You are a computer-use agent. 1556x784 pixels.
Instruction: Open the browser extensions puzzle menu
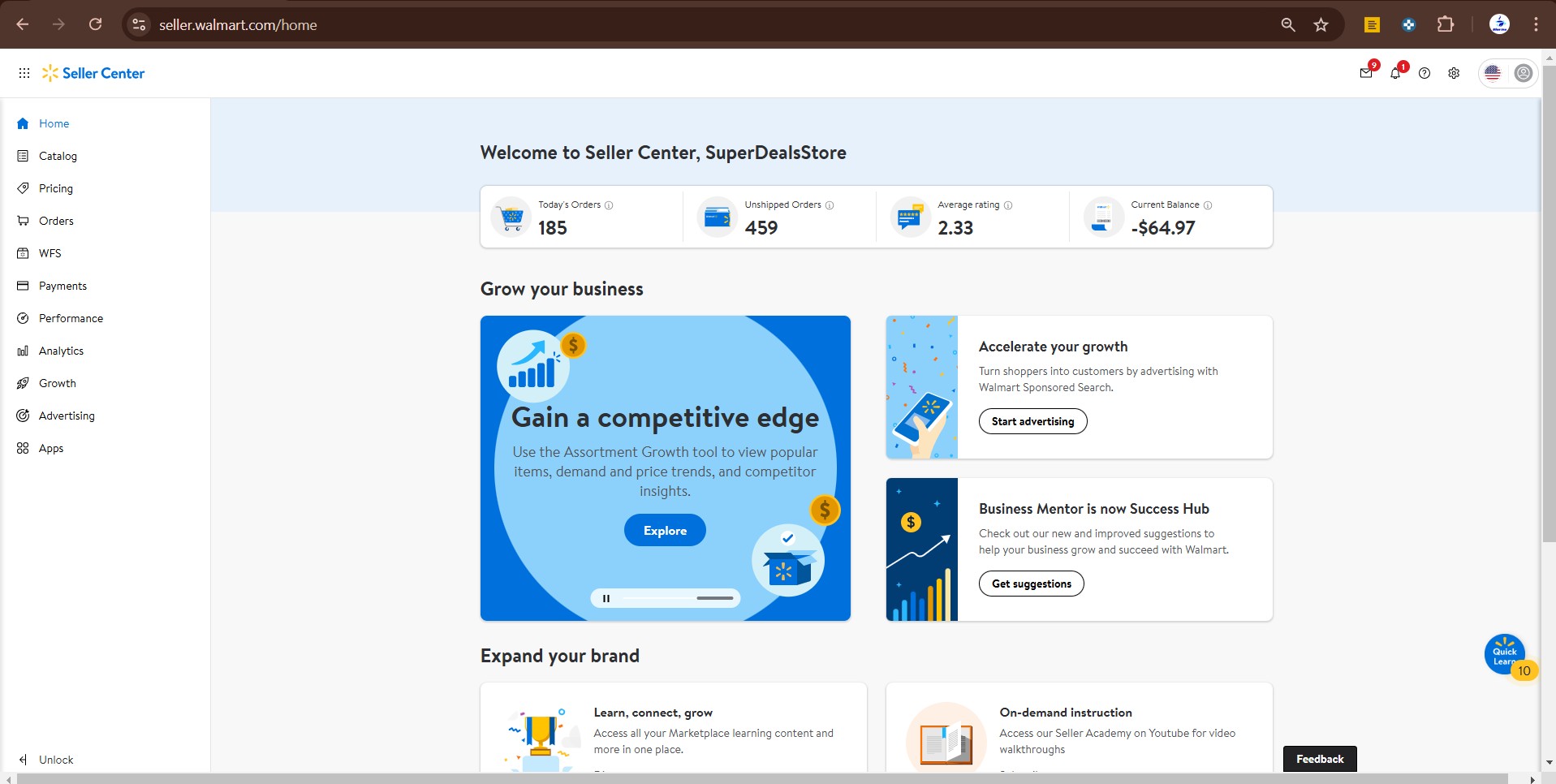1445,24
